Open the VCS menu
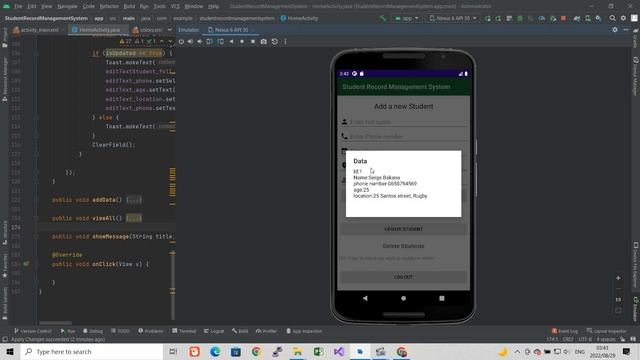 [175, 6]
